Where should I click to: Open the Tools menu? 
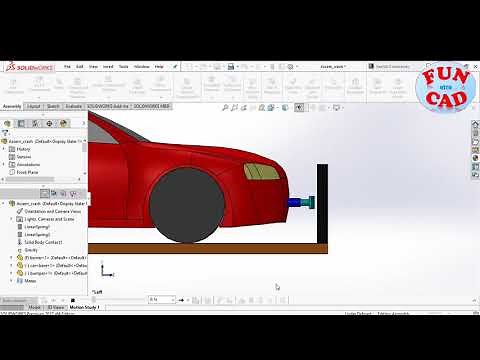[x=124, y=67]
